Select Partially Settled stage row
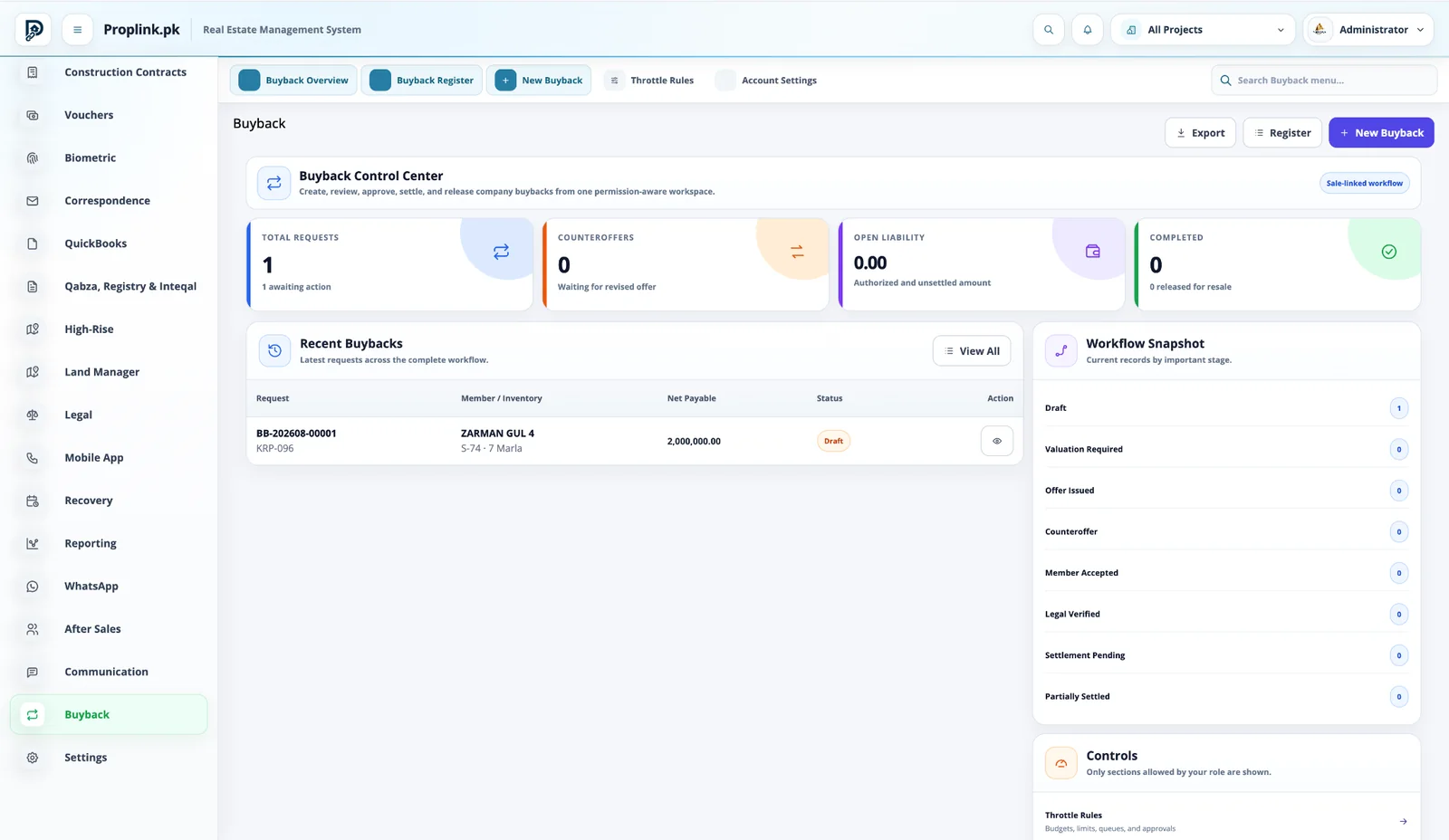The image size is (1449, 840). point(1226,697)
